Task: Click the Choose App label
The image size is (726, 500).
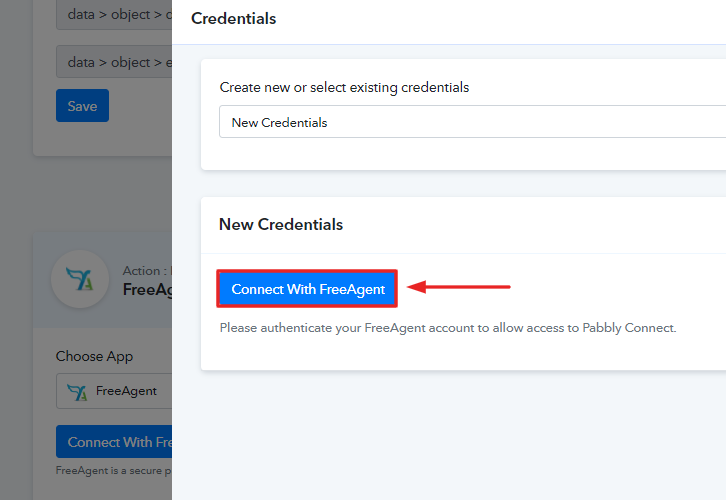Action: pyautogui.click(x=94, y=356)
